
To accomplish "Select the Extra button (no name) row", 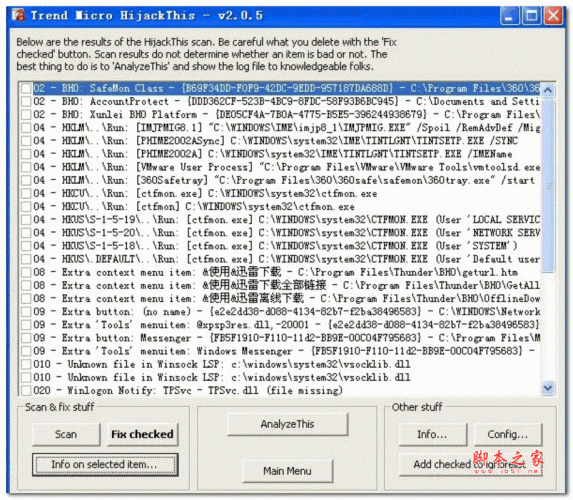I will click(x=286, y=311).
